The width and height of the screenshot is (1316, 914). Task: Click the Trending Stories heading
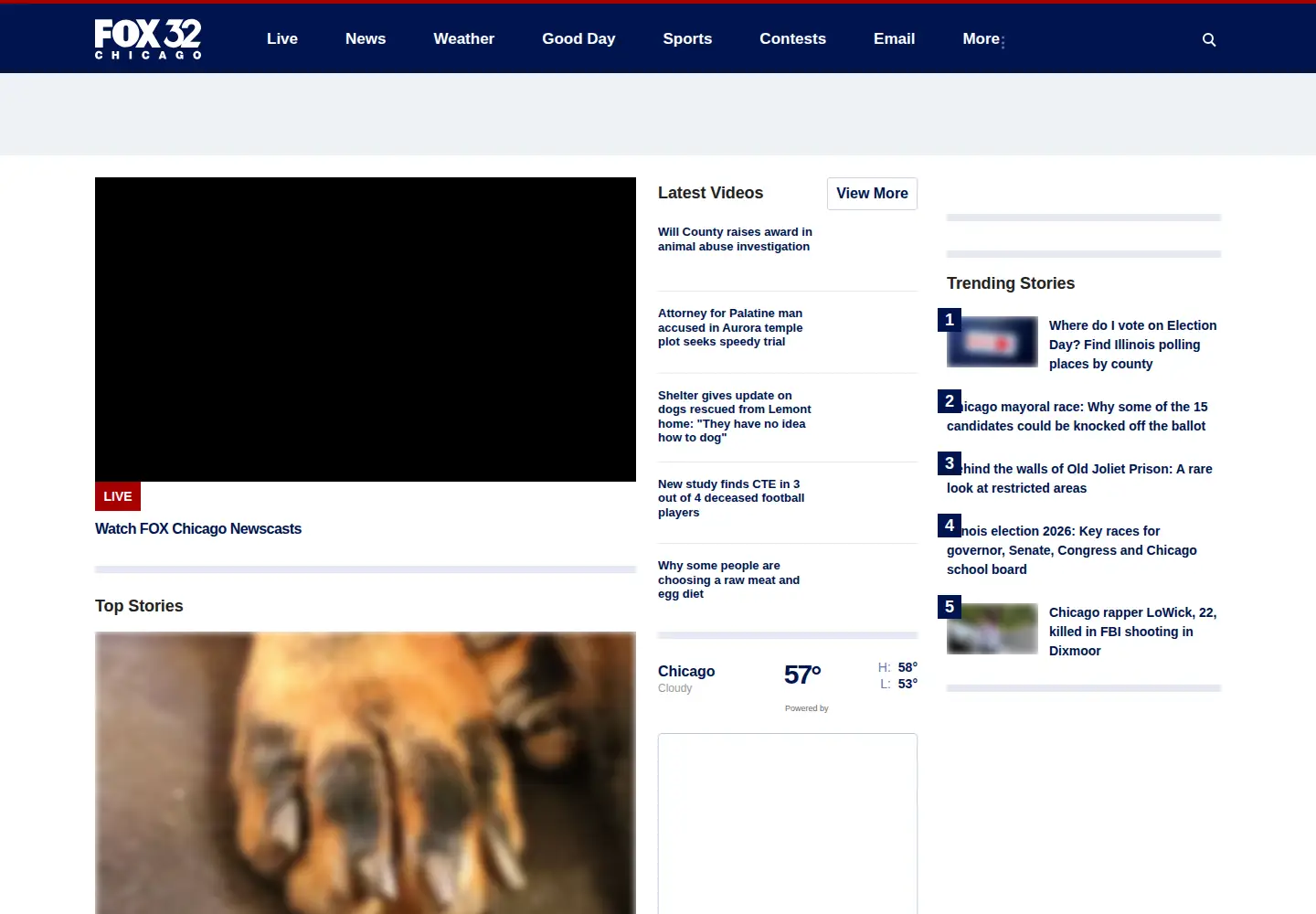(1011, 283)
